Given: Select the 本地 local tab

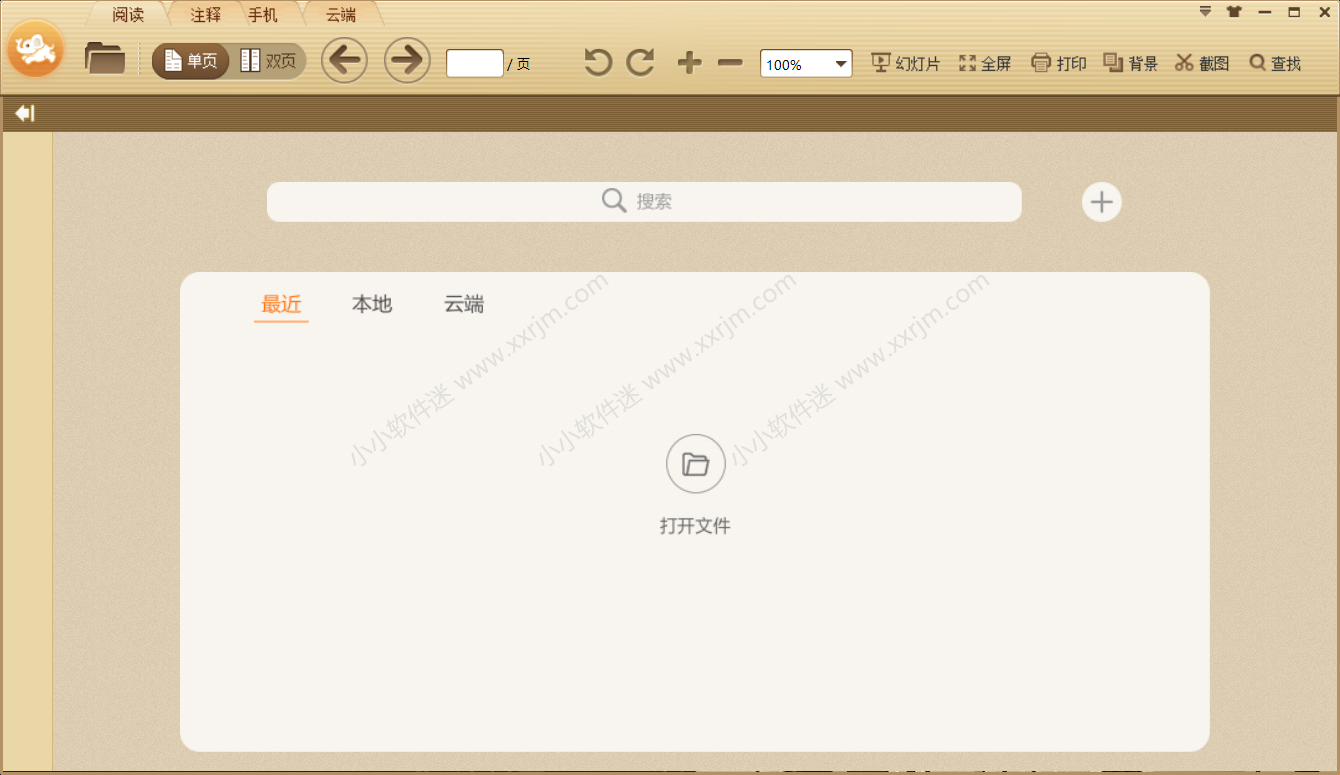Looking at the screenshot, I should [372, 305].
